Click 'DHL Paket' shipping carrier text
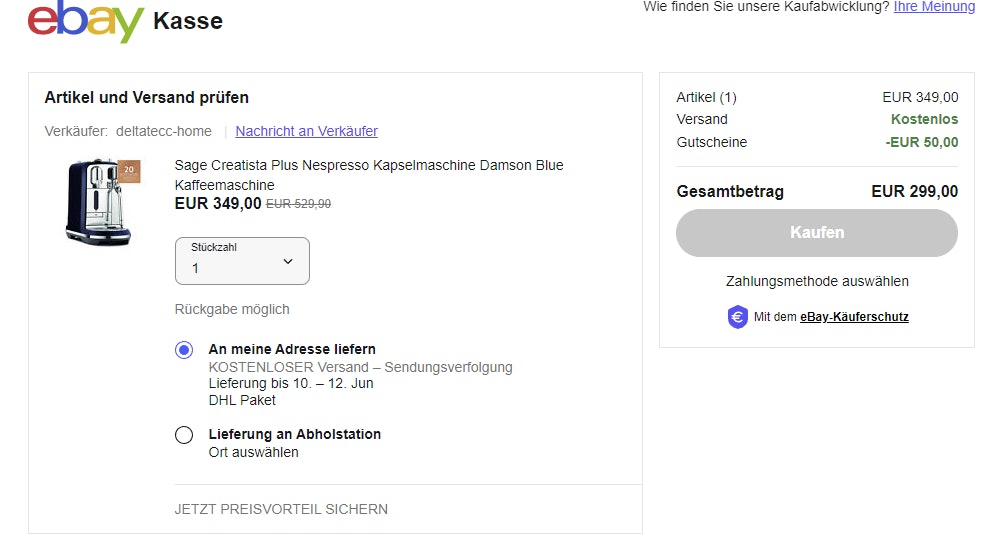 [242, 401]
